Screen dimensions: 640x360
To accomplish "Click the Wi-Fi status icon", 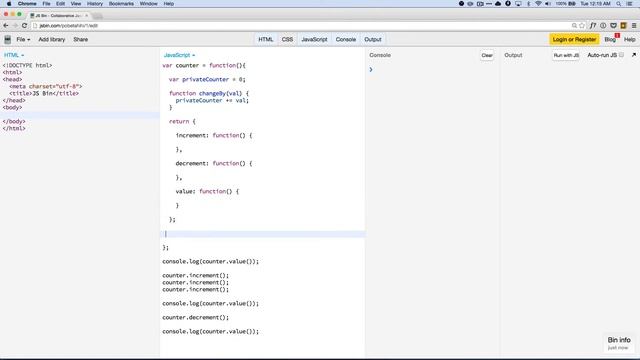I will (538, 4).
